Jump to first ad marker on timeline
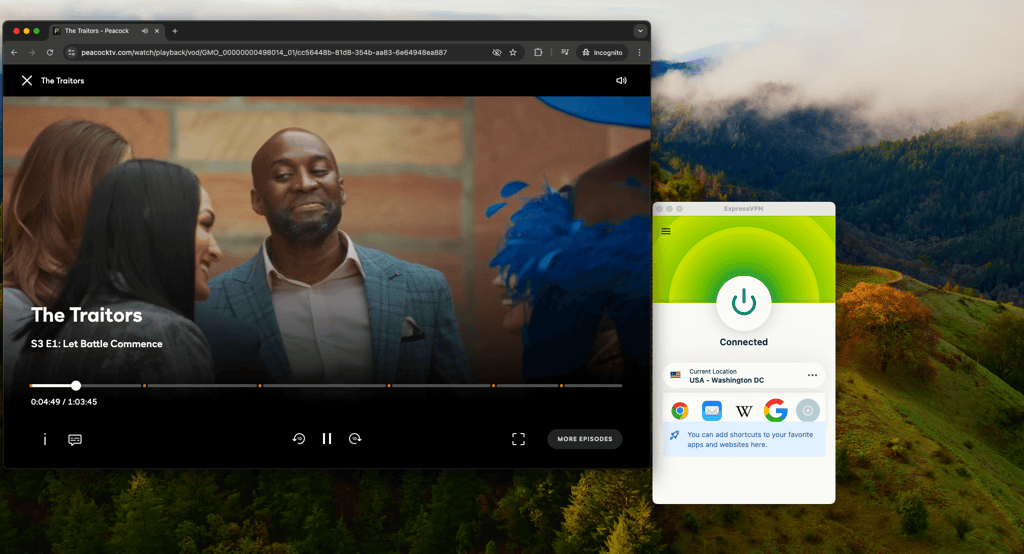The width and height of the screenshot is (1024, 554). click(144, 385)
